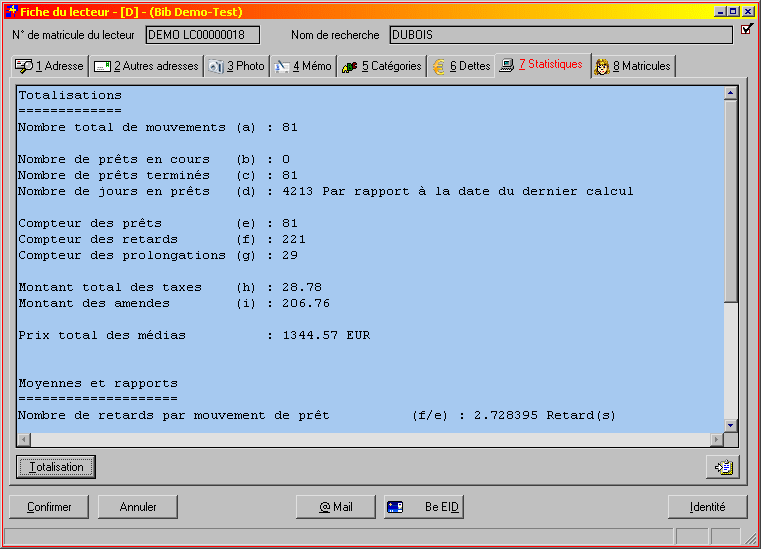
Task: Click the icon on the Adresse tab
Action: click(x=23, y=67)
